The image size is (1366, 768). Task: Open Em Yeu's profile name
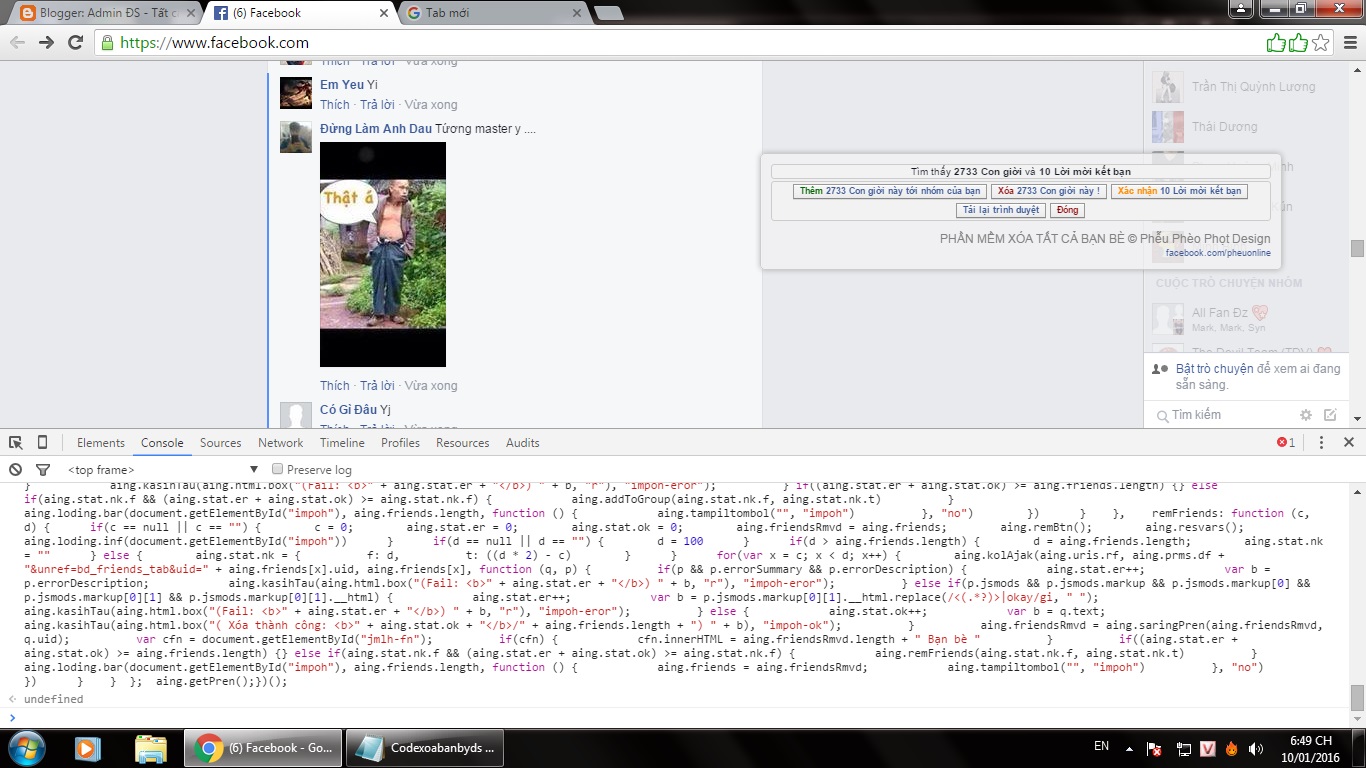coord(342,85)
